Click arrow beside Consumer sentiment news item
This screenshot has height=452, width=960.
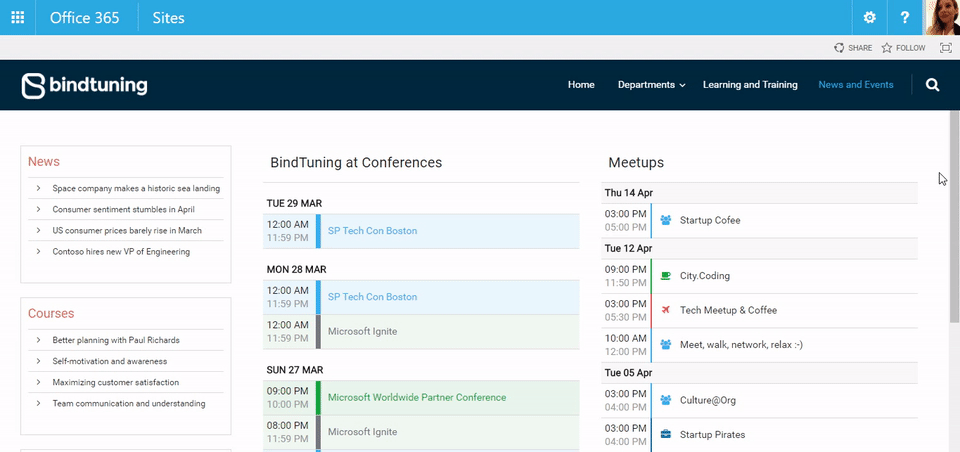tap(38, 209)
